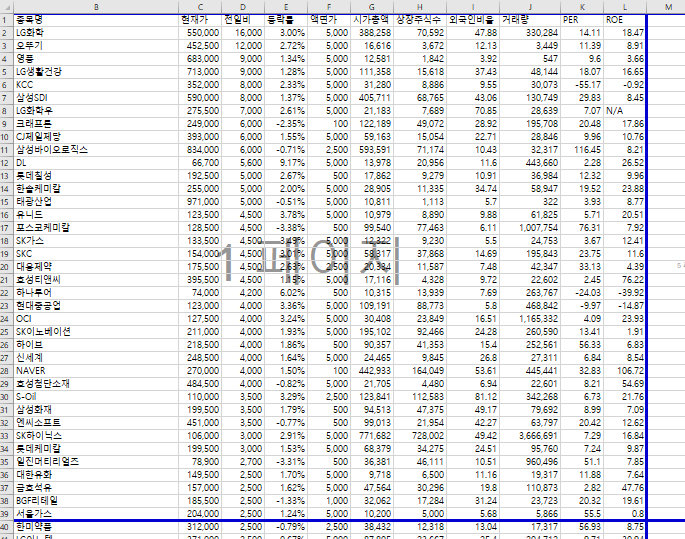Select the S-Oil cell
The image size is (685, 539).
pyautogui.click(x=96, y=397)
